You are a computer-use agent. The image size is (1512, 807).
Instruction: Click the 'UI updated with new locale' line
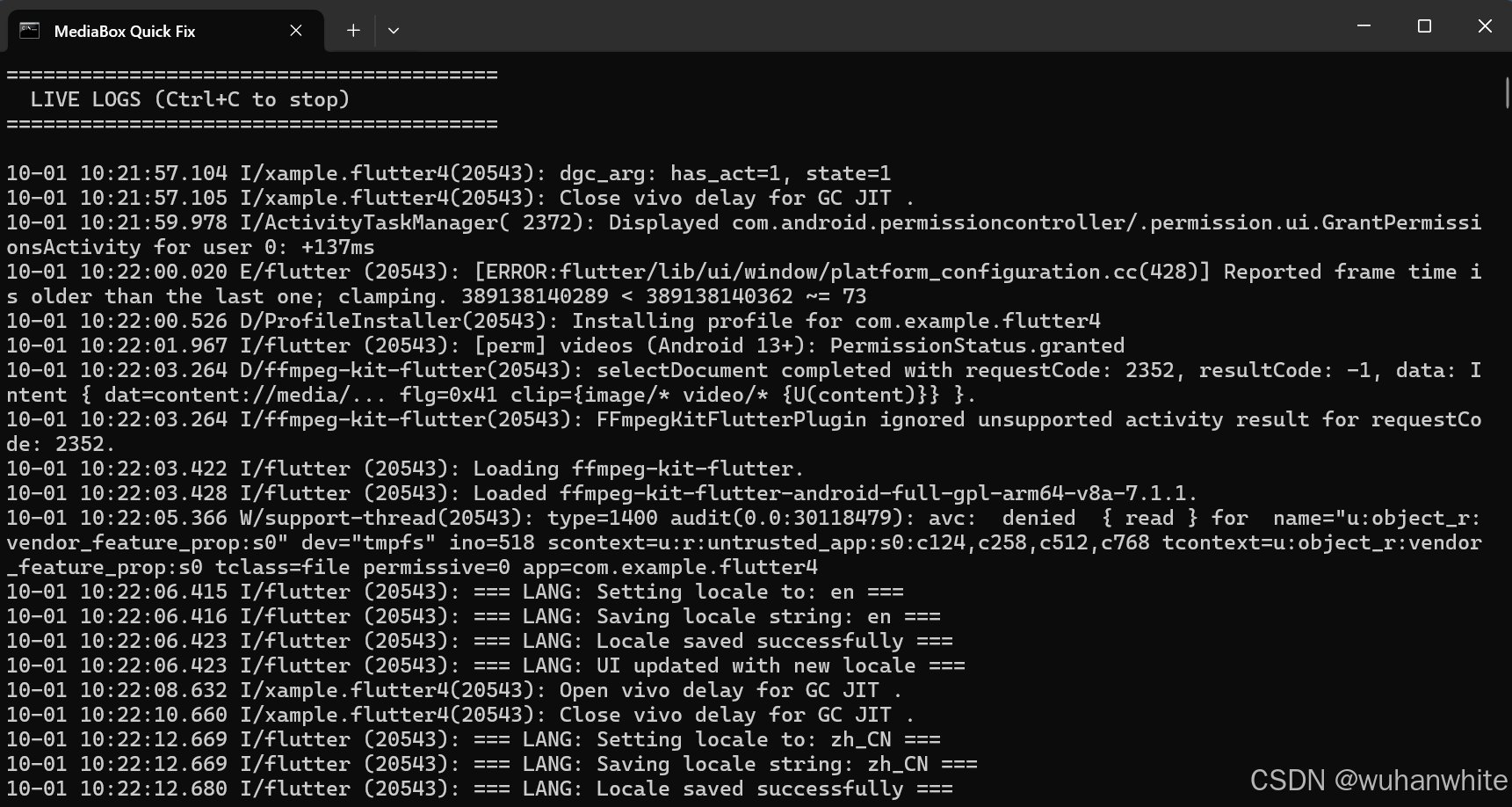pyautogui.click(x=485, y=665)
